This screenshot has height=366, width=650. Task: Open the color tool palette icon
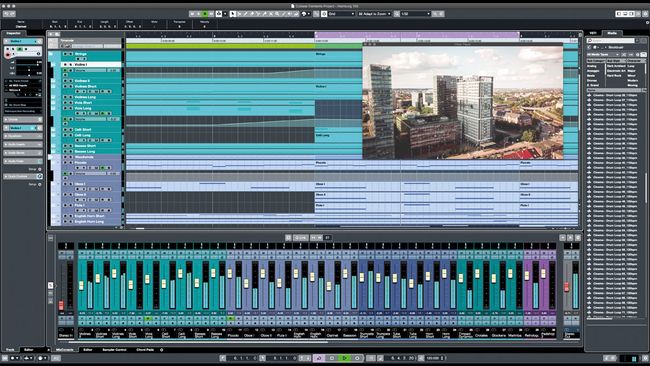click(304, 14)
